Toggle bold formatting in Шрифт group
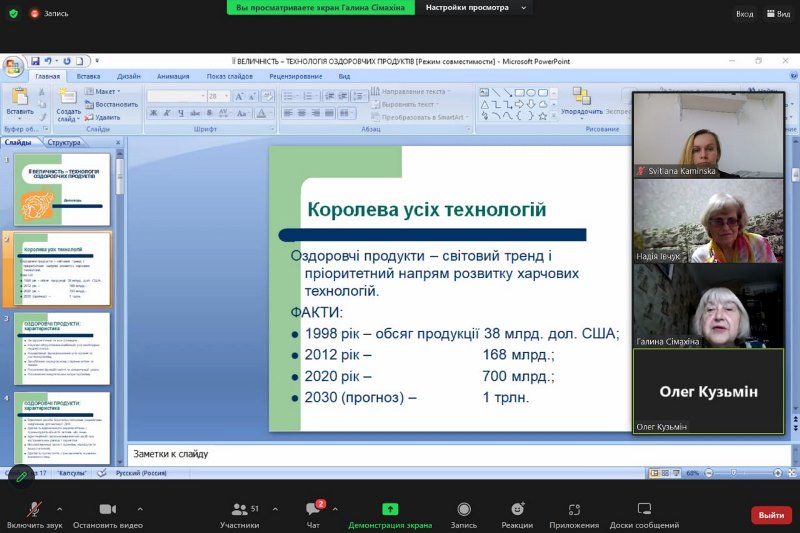The image size is (800, 533). tap(153, 113)
